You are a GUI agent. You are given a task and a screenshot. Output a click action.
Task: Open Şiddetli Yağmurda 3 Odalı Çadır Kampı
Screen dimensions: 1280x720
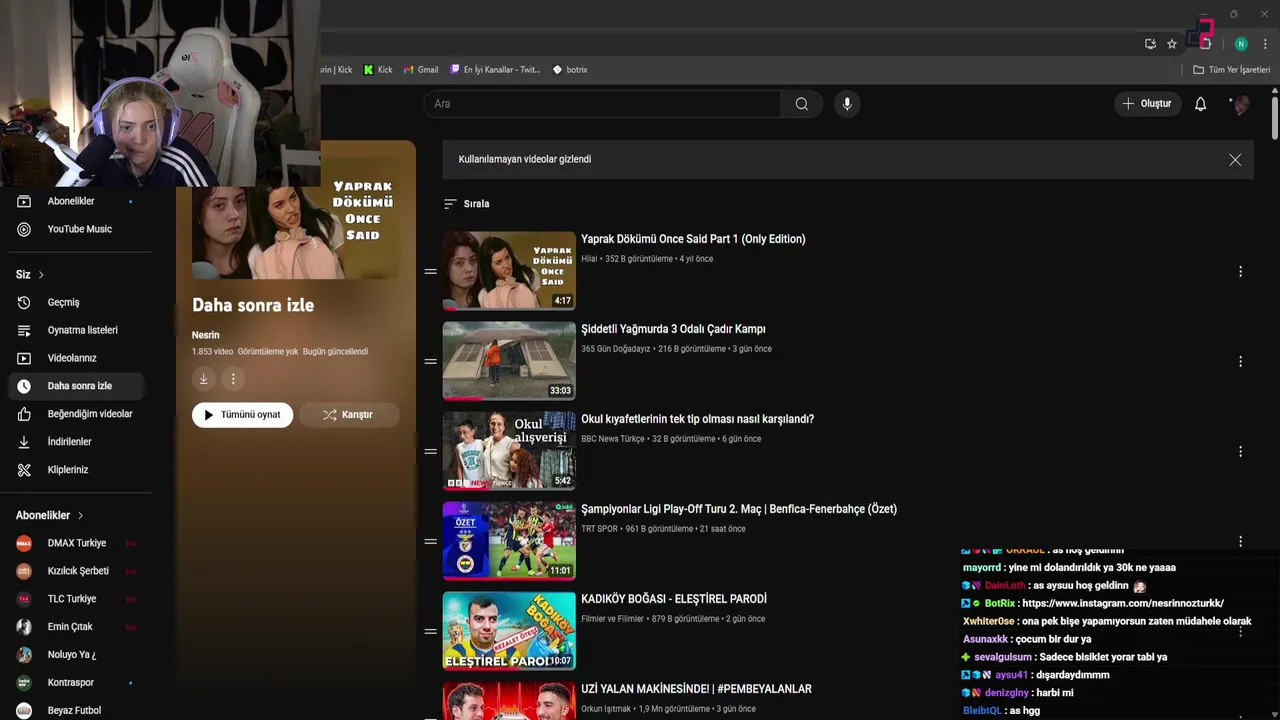click(x=673, y=329)
